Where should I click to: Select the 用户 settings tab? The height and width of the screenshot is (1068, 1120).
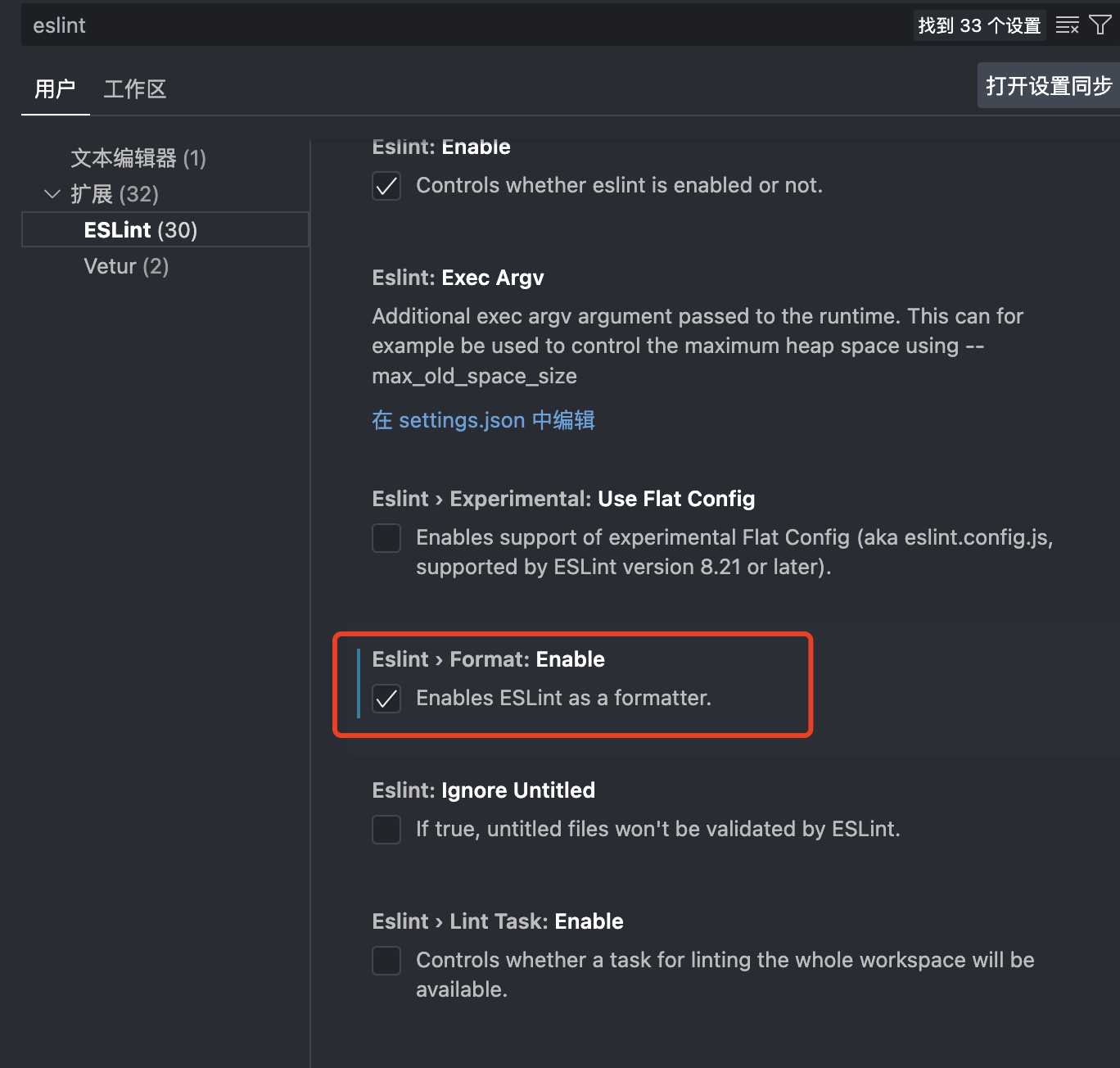point(54,88)
